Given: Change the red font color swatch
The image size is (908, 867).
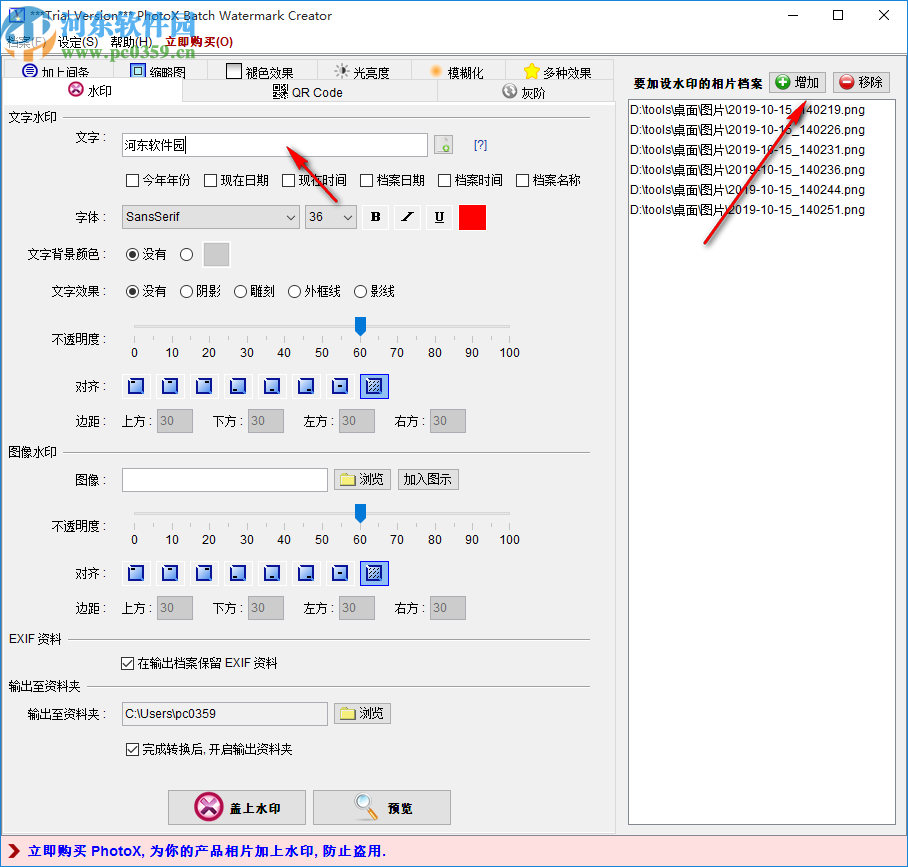Looking at the screenshot, I should coord(471,217).
